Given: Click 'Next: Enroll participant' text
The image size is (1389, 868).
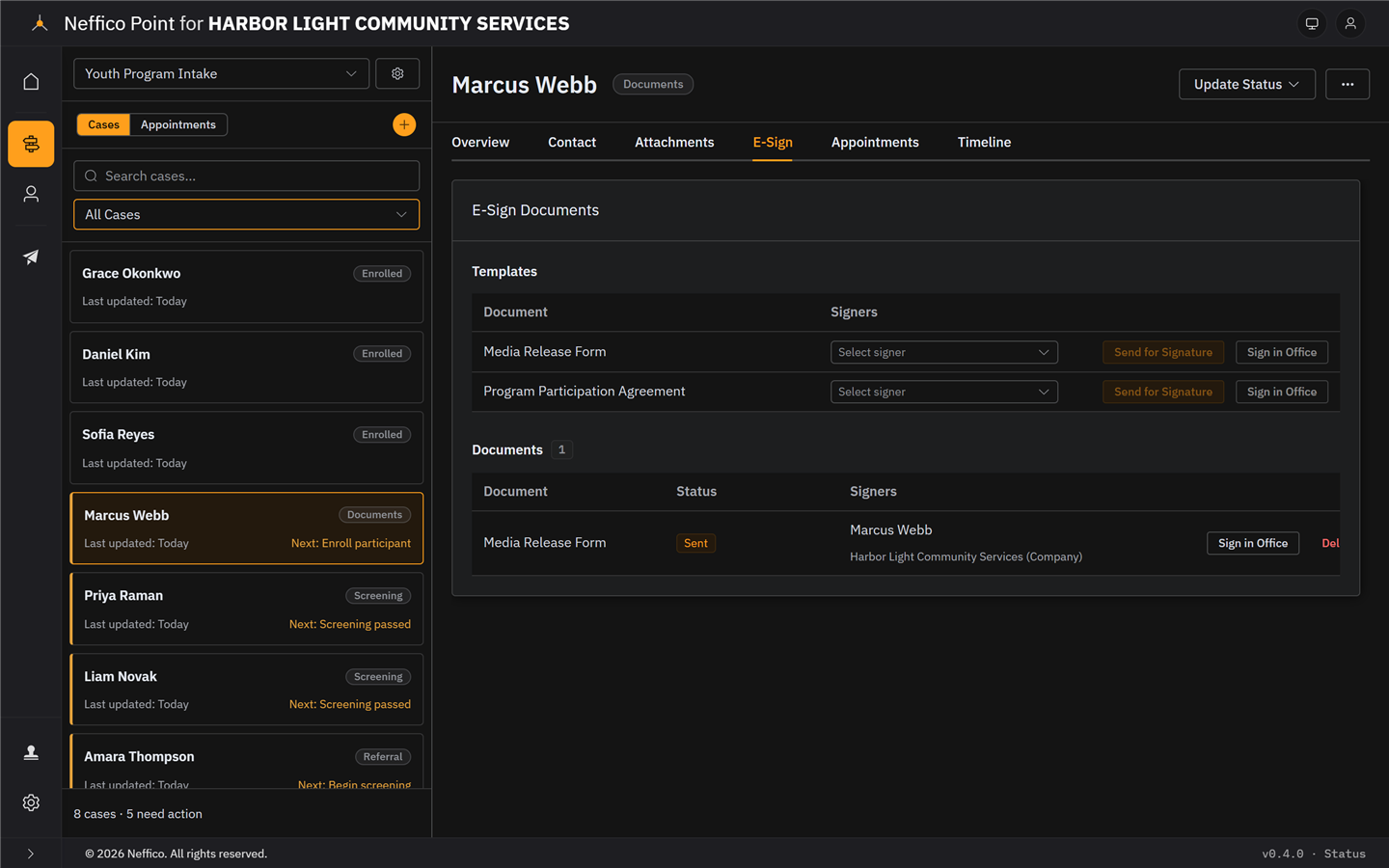Looking at the screenshot, I should (351, 543).
